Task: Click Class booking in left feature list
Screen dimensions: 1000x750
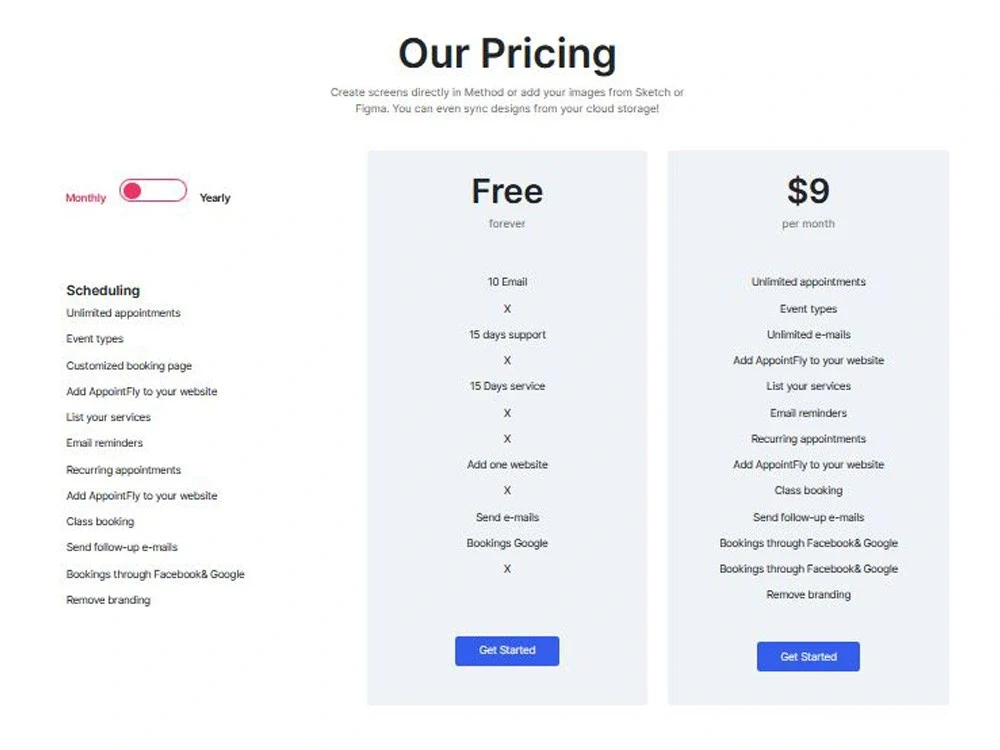Action: point(100,521)
